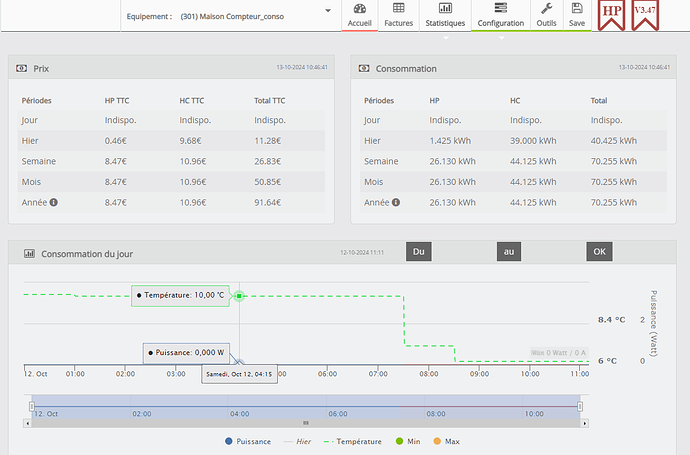Open the Accueil dashboard tab

coord(359,14)
